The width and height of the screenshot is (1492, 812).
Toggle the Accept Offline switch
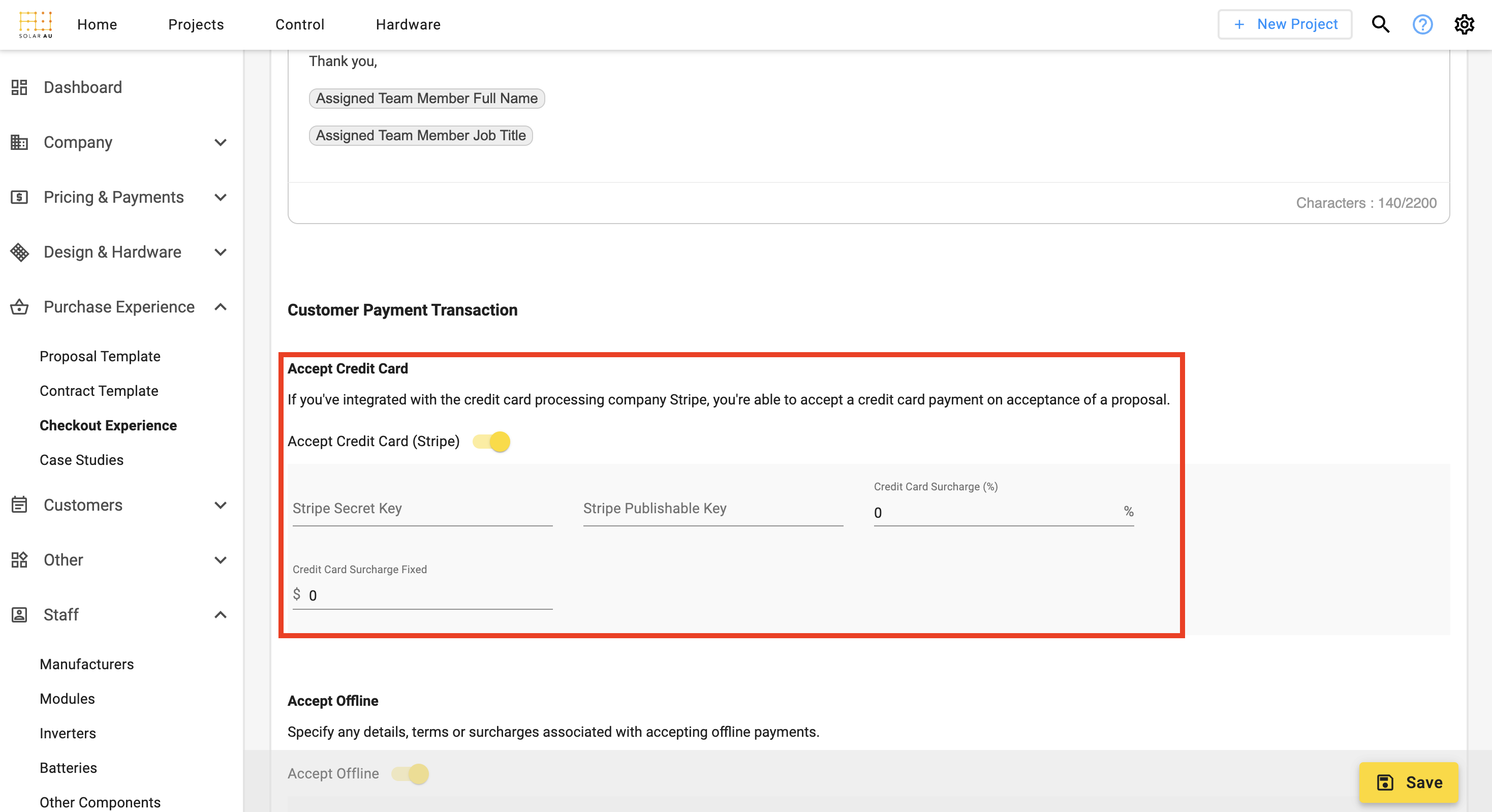[410, 774]
